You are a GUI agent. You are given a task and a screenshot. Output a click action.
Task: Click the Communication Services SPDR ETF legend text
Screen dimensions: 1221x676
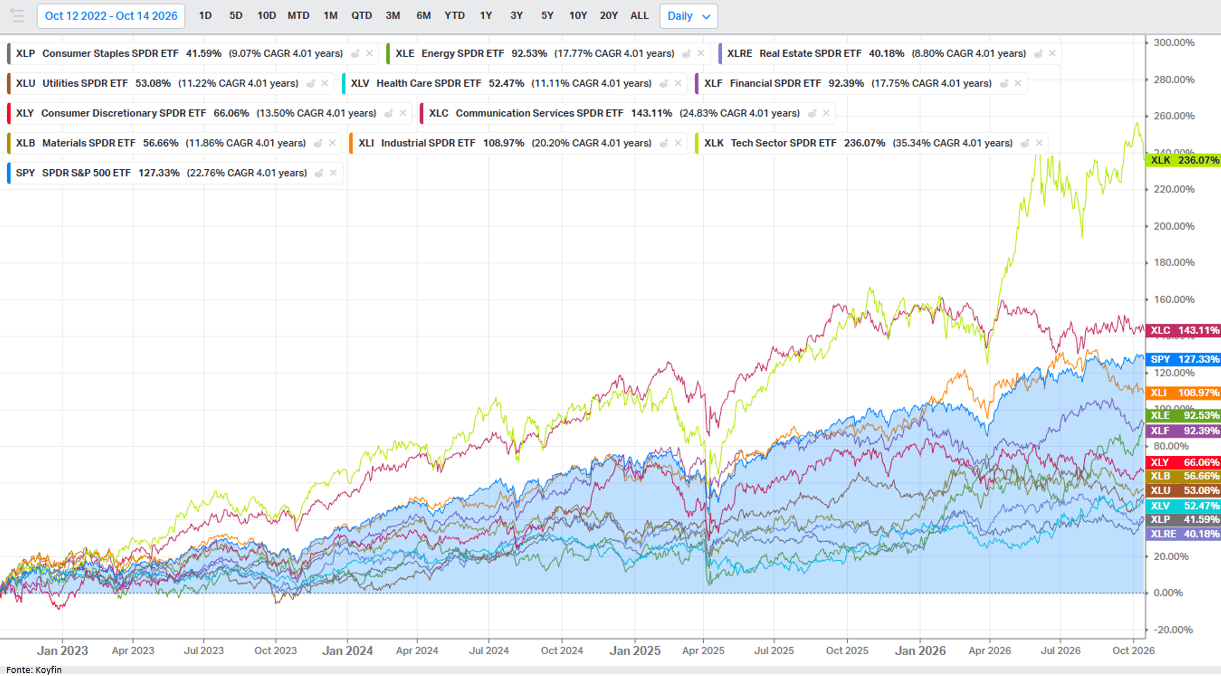pyautogui.click(x=539, y=113)
